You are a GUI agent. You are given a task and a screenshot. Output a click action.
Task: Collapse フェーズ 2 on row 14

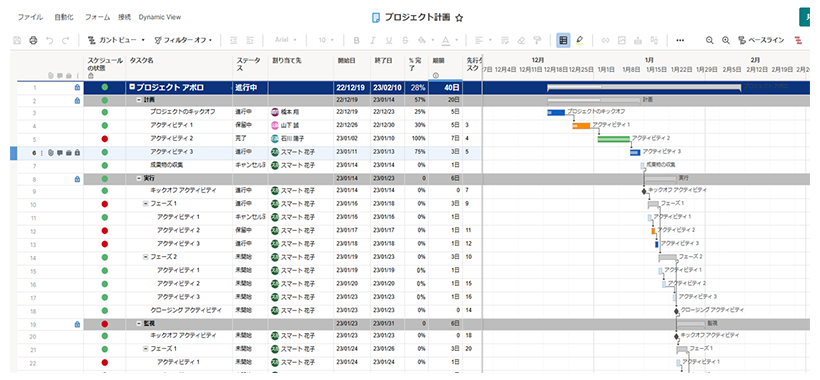tap(146, 257)
